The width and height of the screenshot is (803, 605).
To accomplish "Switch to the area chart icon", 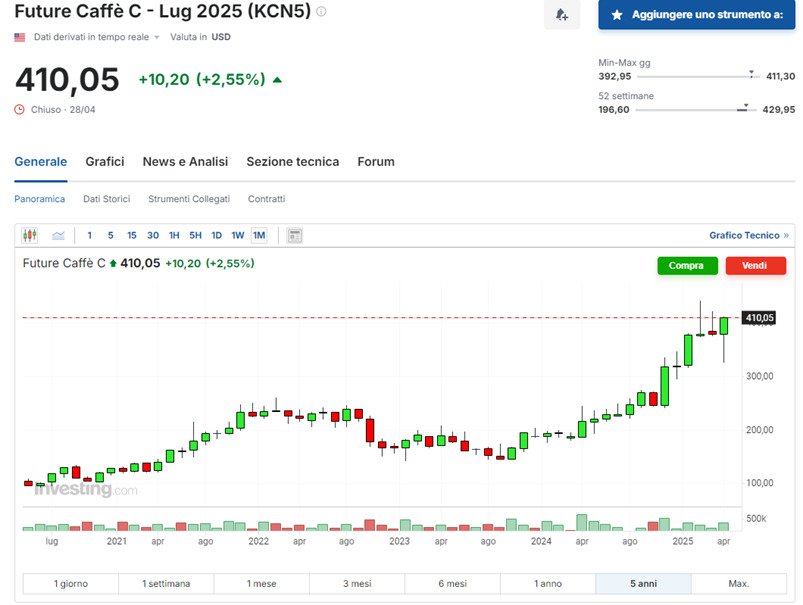I will tap(58, 236).
